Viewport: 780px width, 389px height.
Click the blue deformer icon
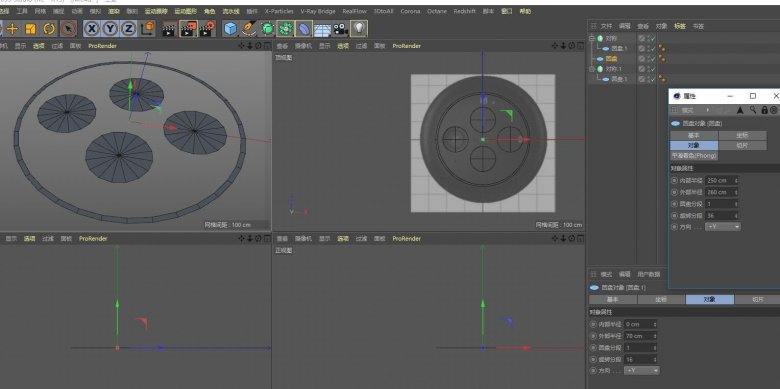(303, 29)
